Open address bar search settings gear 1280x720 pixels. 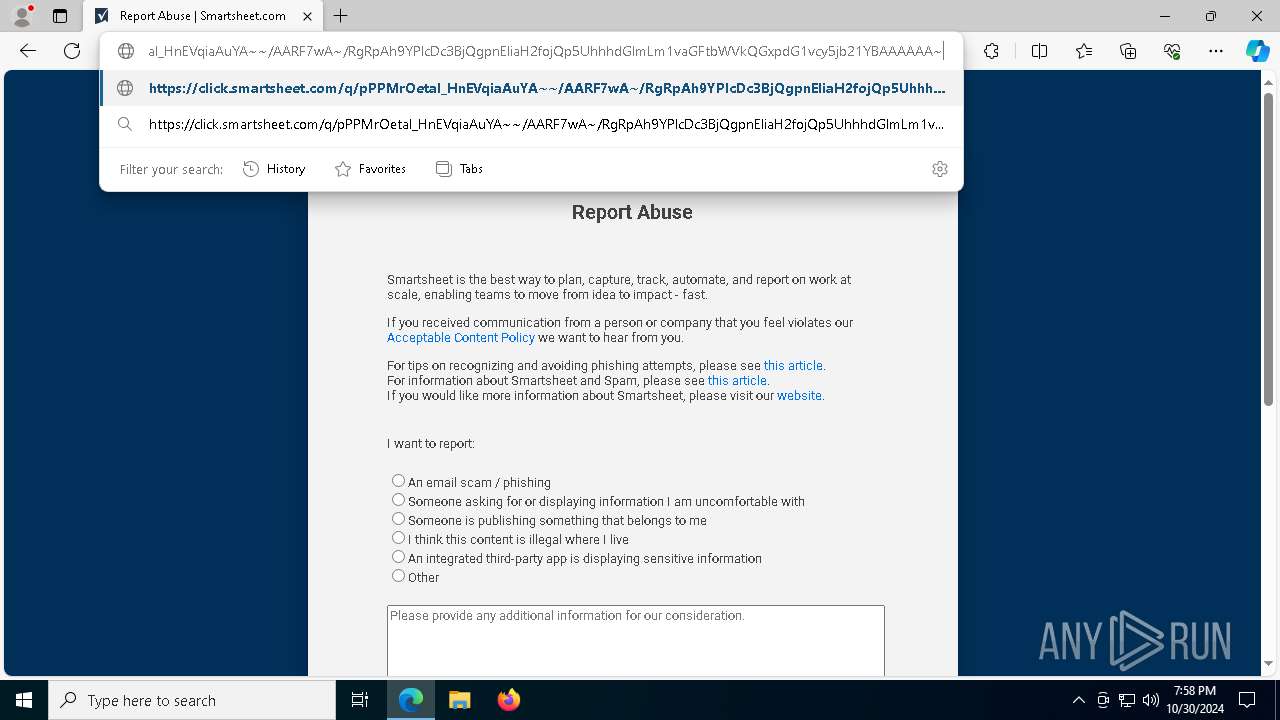click(x=939, y=169)
